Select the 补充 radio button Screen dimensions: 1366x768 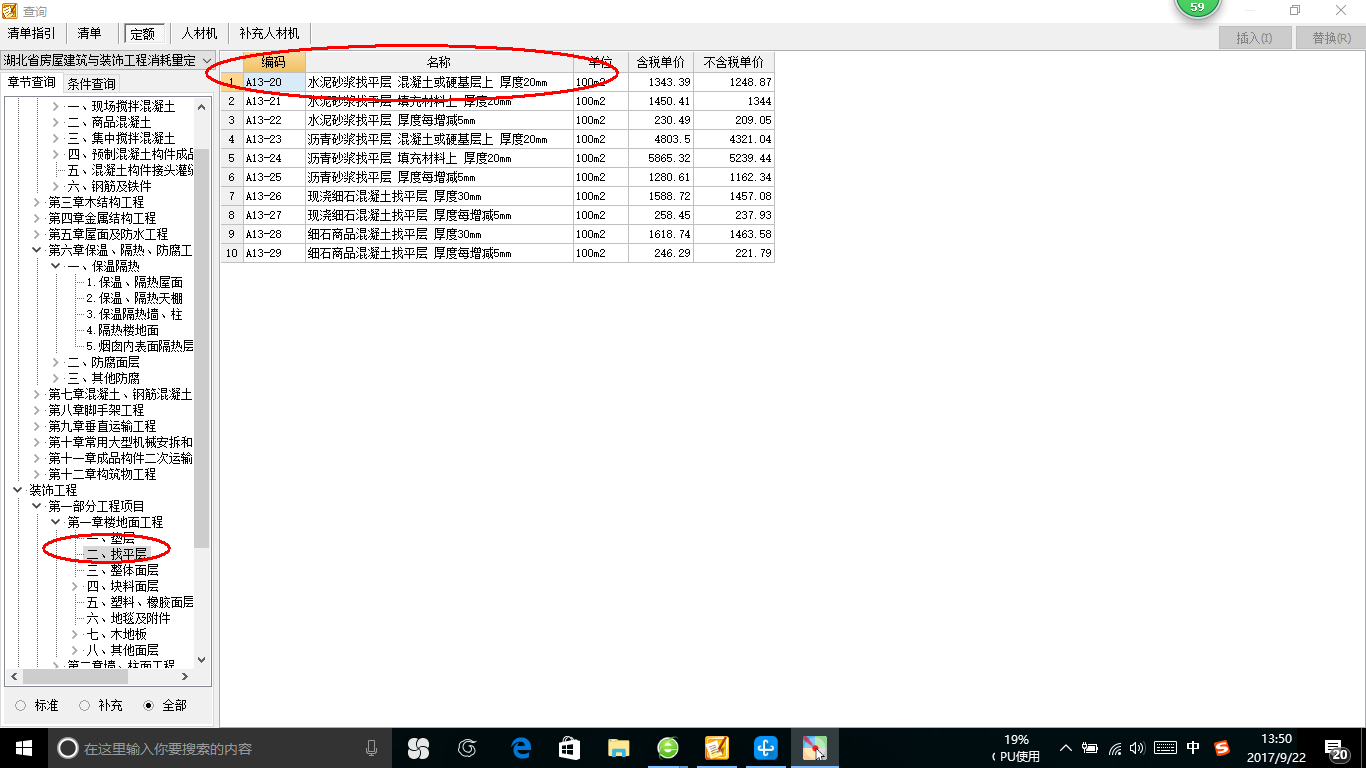pyautogui.click(x=84, y=705)
